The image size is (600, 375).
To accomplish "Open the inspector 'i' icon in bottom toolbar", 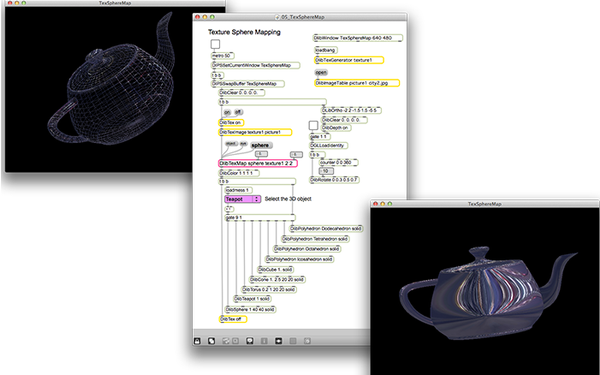I will point(264,341).
